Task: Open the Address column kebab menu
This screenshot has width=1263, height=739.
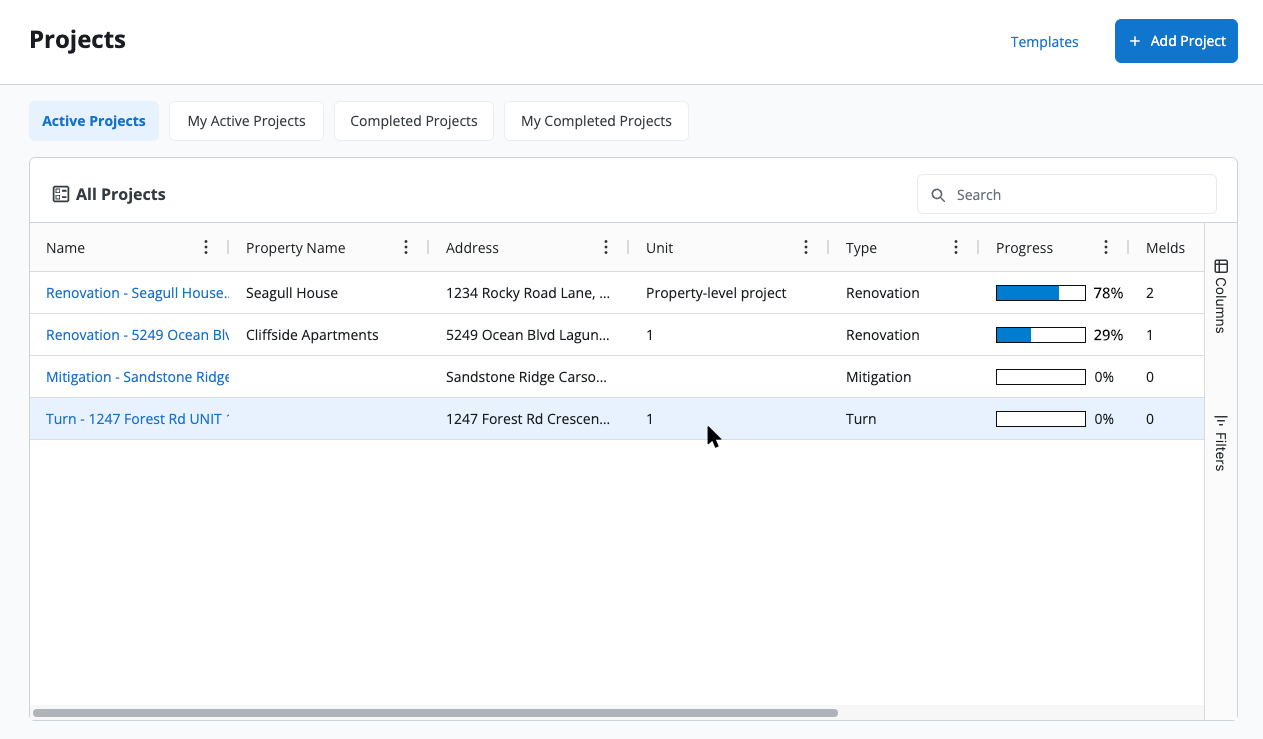Action: tap(606, 248)
